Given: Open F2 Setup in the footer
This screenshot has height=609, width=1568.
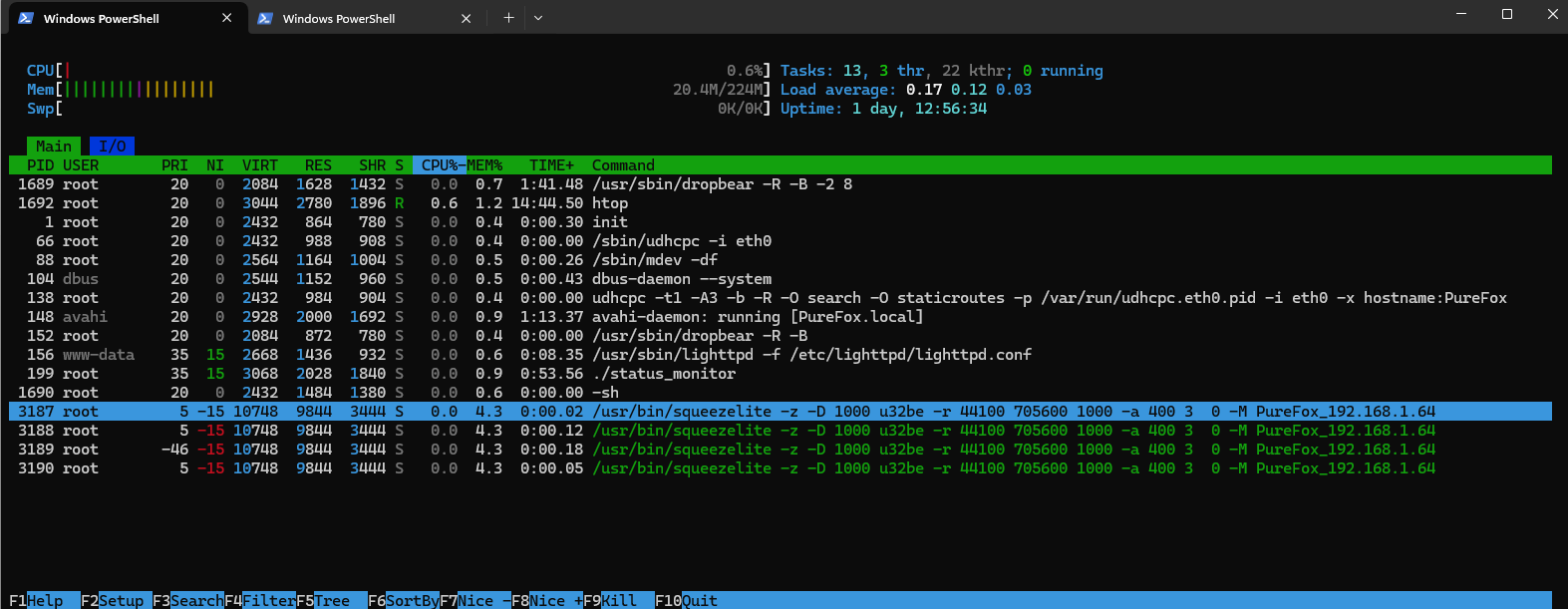Looking at the screenshot, I should tap(116, 600).
